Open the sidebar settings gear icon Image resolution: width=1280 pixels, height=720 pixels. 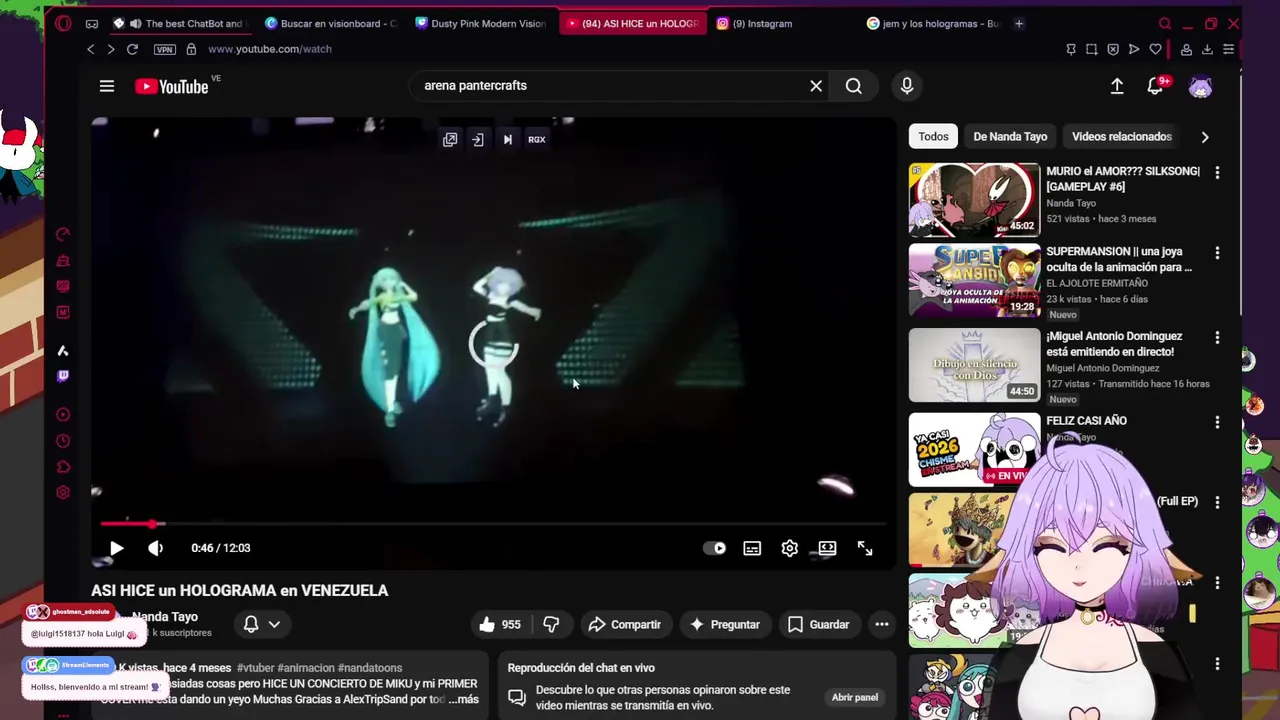tap(63, 492)
